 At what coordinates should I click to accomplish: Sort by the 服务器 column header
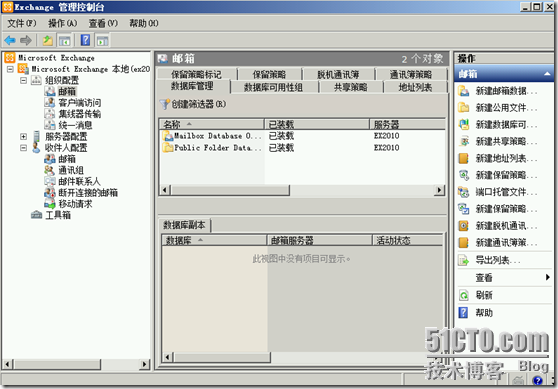(407, 124)
